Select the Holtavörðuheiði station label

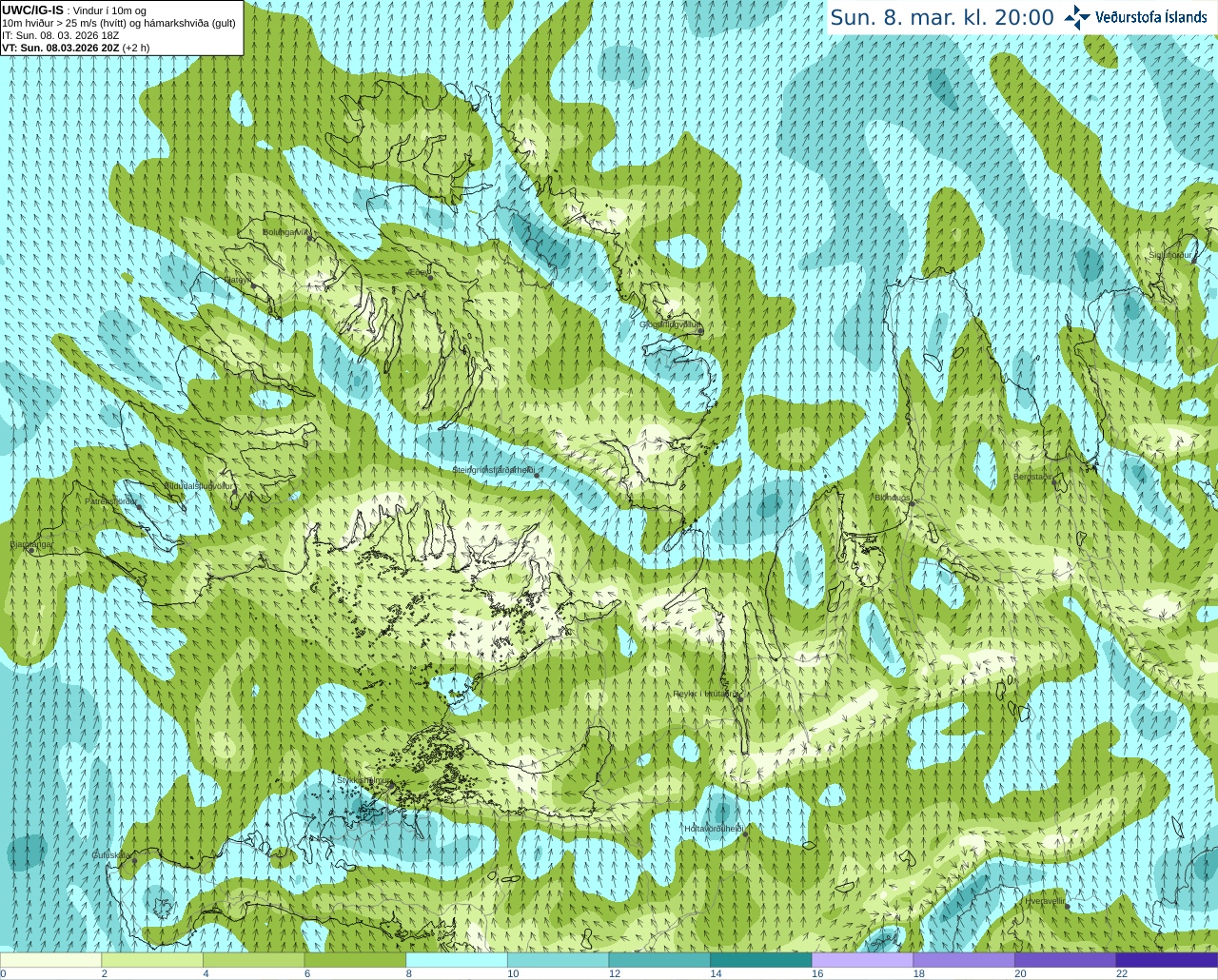click(714, 829)
